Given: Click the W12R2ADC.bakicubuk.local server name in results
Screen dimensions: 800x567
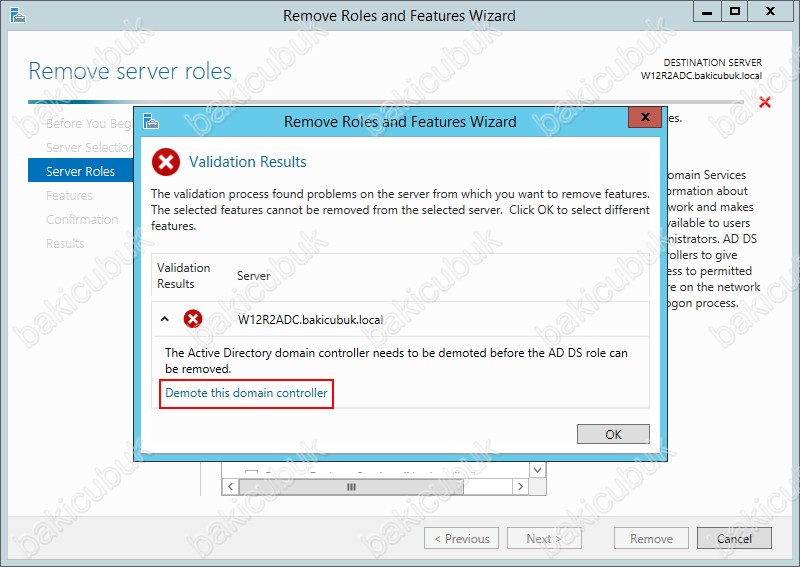Looking at the screenshot, I should pyautogui.click(x=310, y=320).
